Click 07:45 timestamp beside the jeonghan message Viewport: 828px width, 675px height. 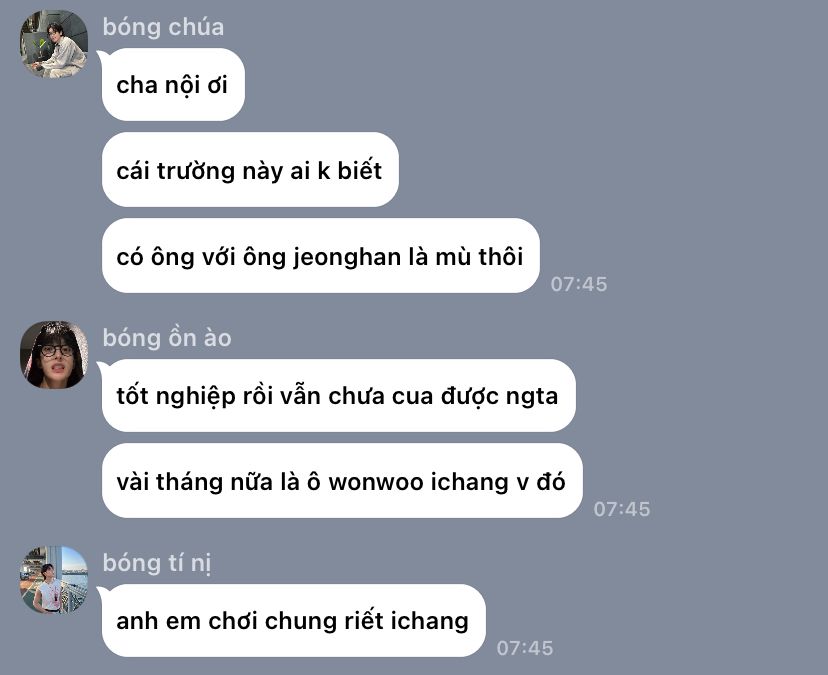point(579,284)
